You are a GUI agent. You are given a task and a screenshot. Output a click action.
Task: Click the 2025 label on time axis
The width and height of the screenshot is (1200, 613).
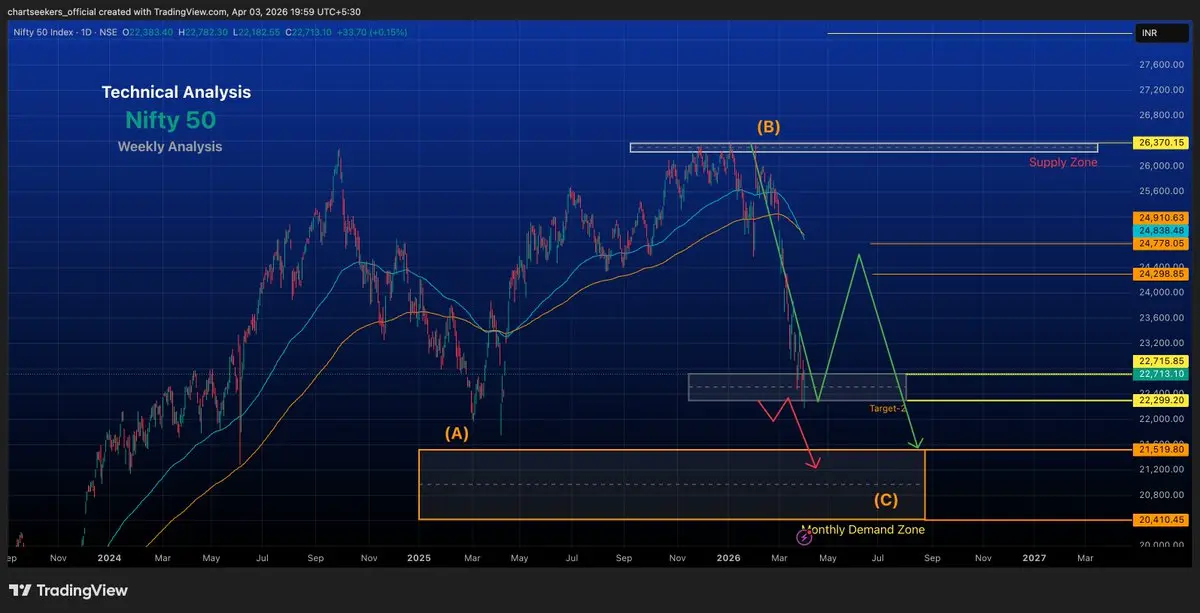[418, 558]
